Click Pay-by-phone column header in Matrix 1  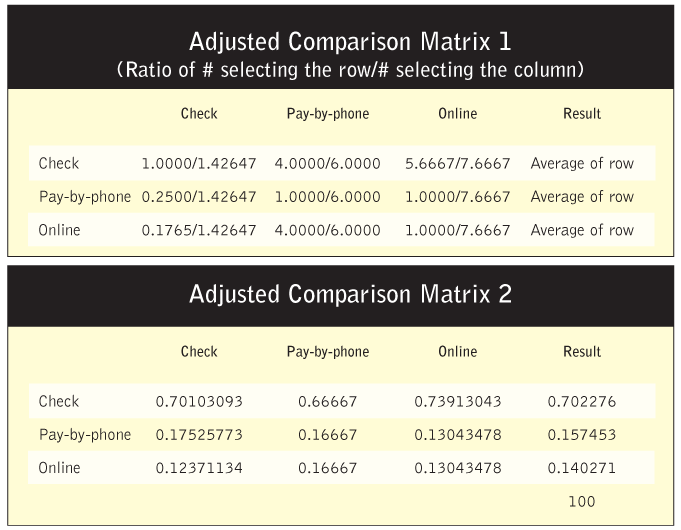(328, 114)
